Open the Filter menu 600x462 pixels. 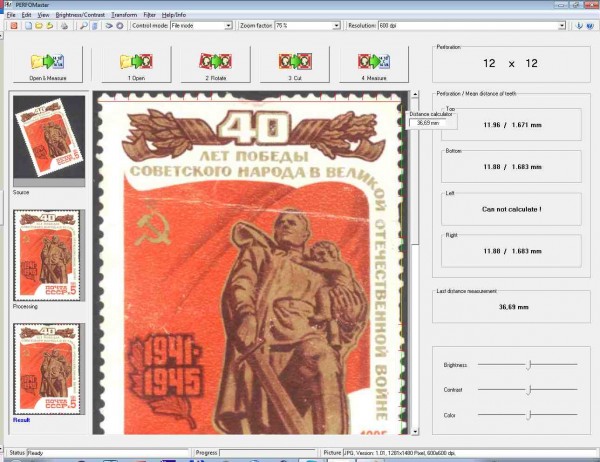(150, 15)
